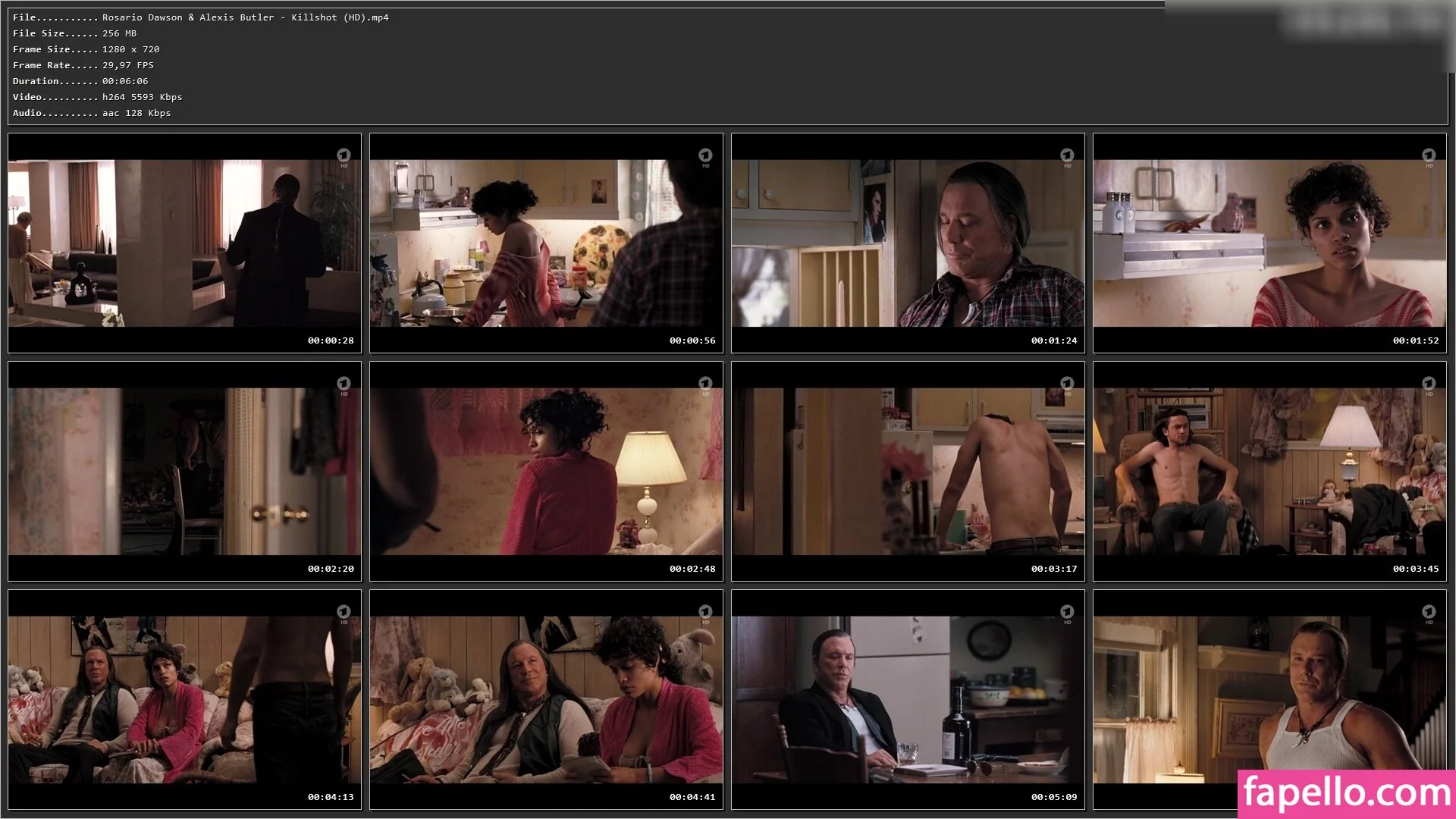This screenshot has height=819, width=1456.
Task: Click the 00:01:52 timestamp label
Action: tap(1415, 340)
